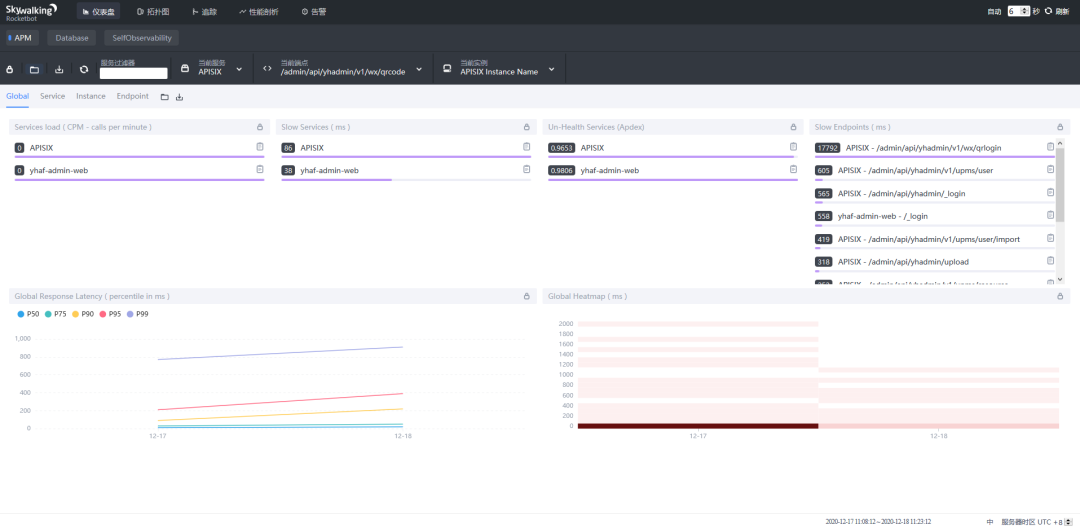The width and height of the screenshot is (1080, 529).
Task: Switch to the Instance tab
Action: coord(91,96)
